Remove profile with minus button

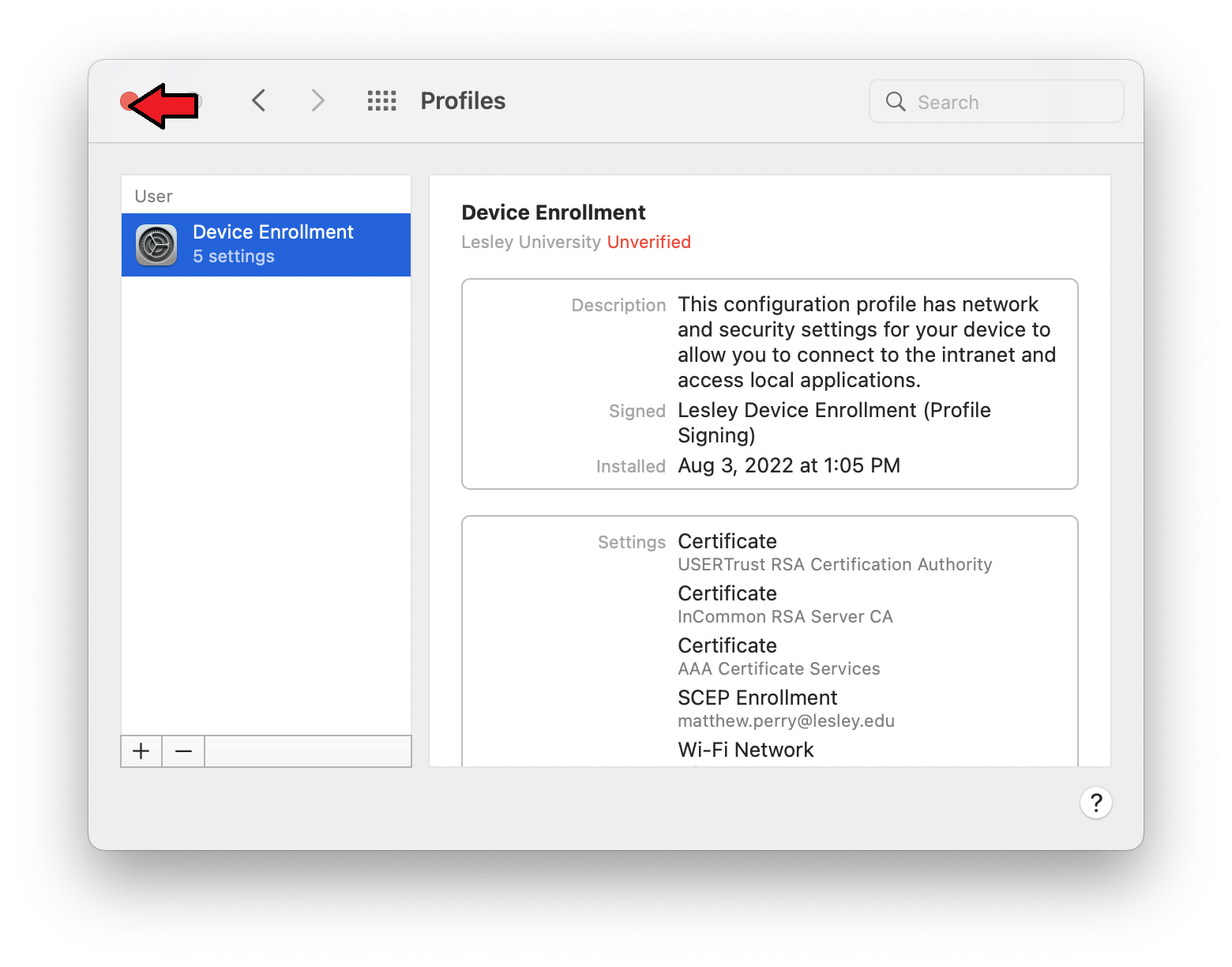(x=183, y=751)
